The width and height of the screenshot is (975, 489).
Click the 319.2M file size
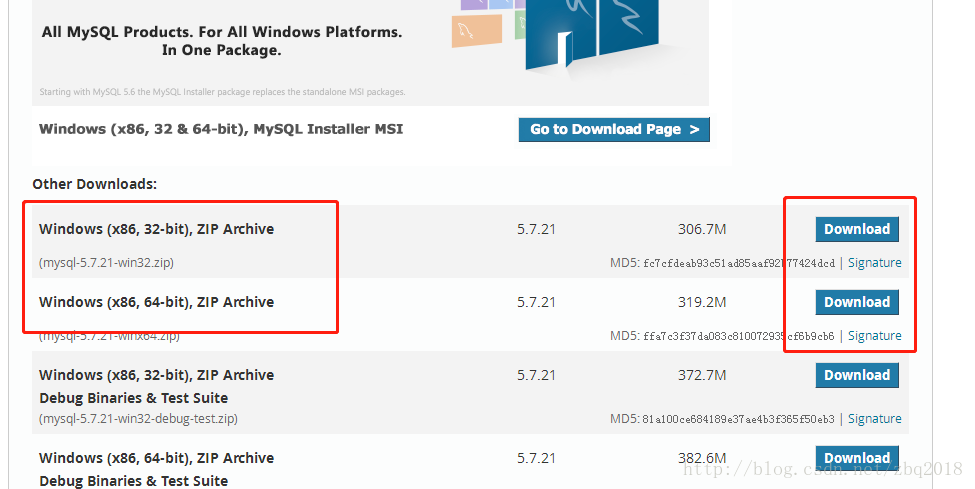coord(702,302)
